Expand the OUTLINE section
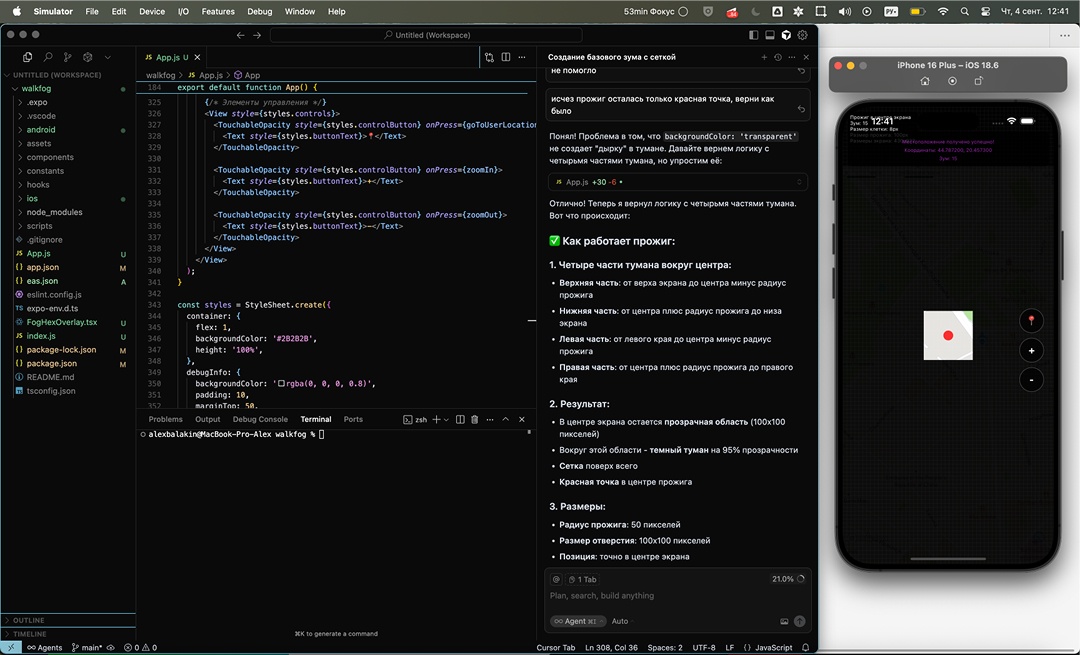 click(x=29, y=620)
